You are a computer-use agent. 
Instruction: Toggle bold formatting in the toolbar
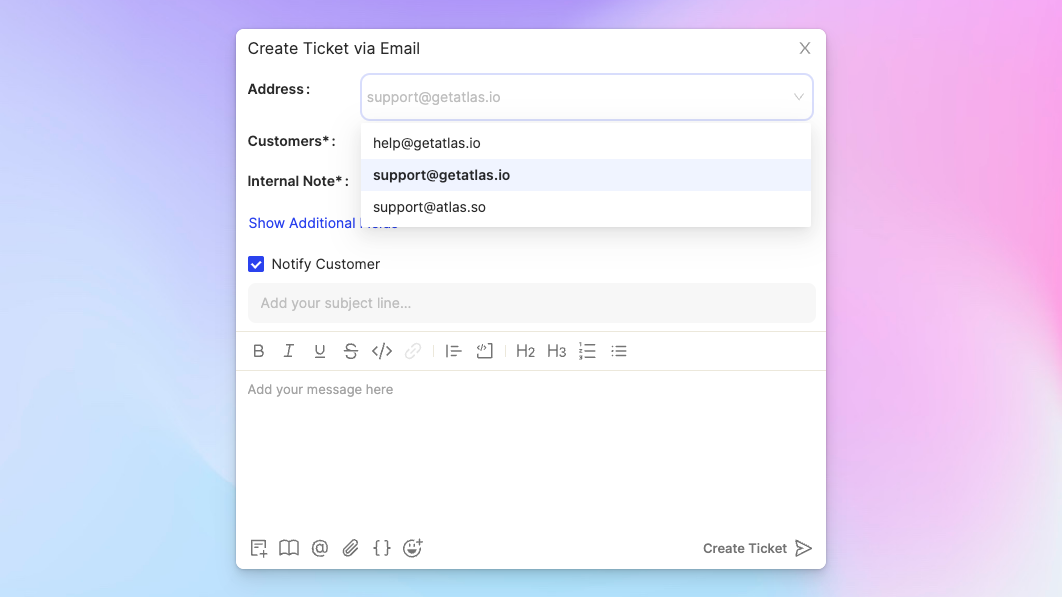coord(258,351)
